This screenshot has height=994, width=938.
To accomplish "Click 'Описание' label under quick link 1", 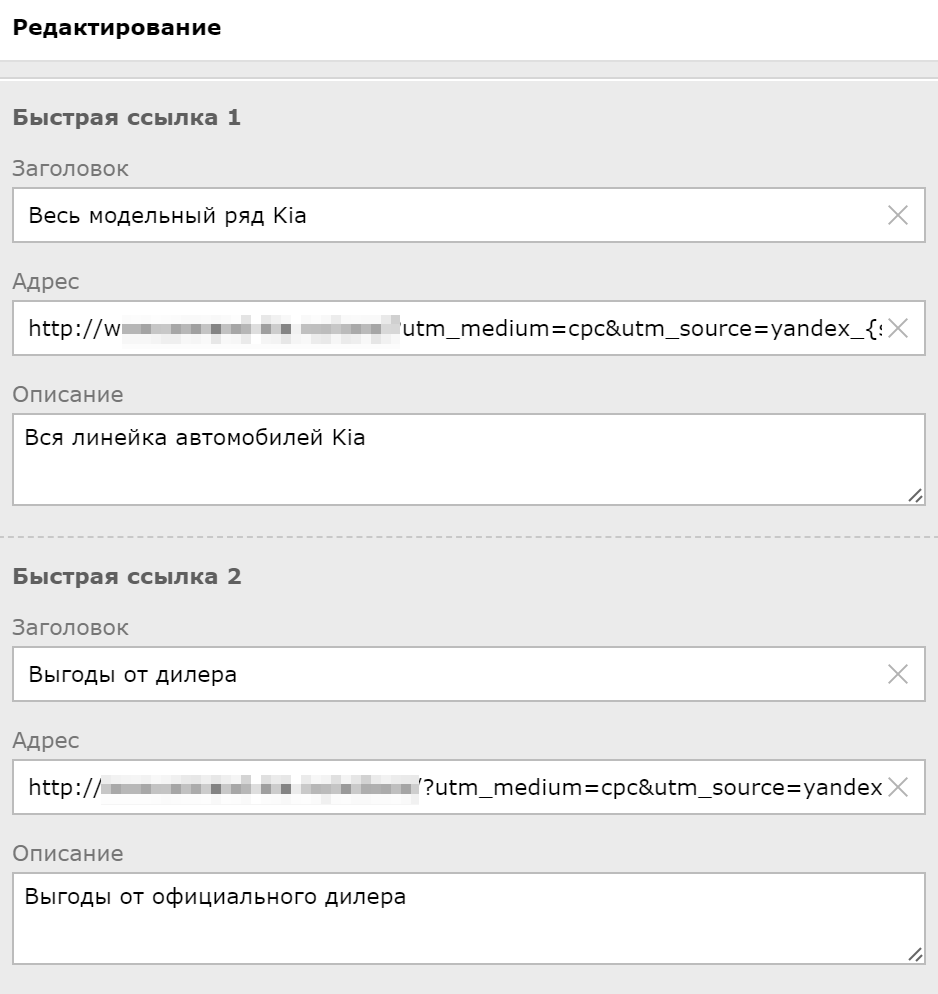I will (67, 395).
